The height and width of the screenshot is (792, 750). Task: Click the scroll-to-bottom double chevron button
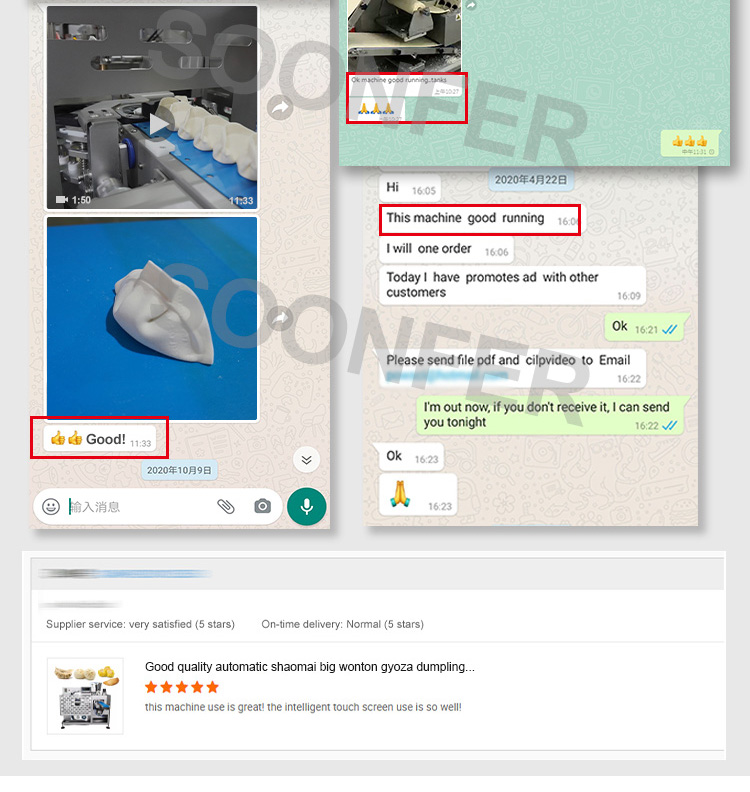point(306,460)
